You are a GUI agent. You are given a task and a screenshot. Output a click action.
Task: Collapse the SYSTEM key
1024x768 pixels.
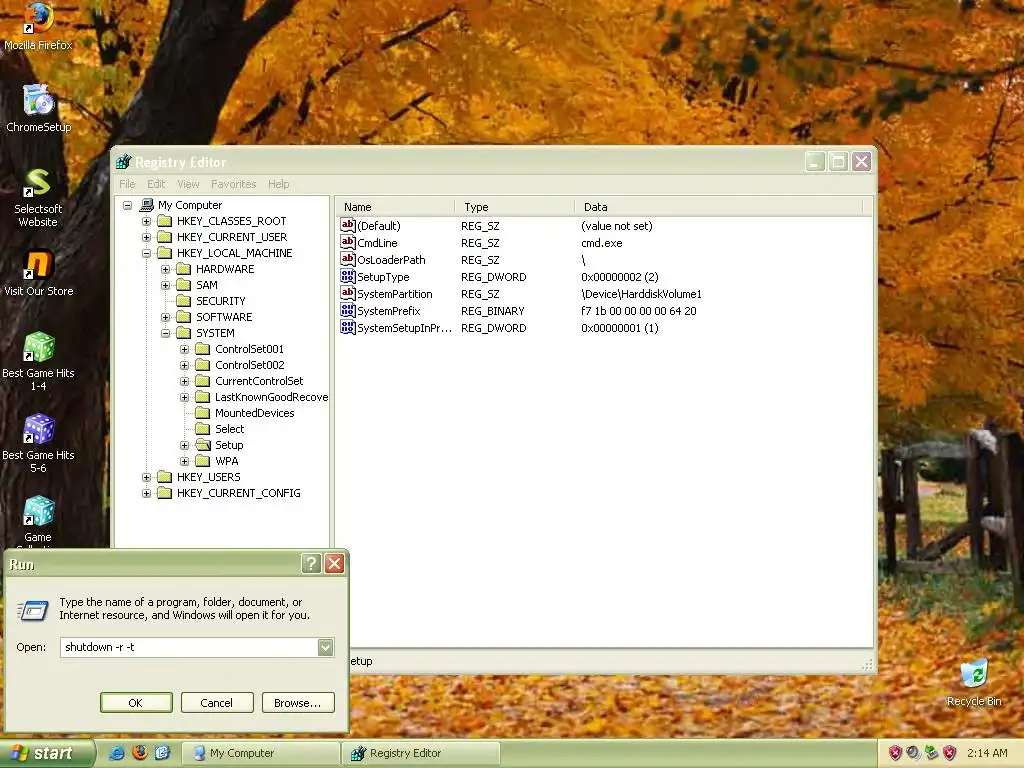click(x=165, y=333)
